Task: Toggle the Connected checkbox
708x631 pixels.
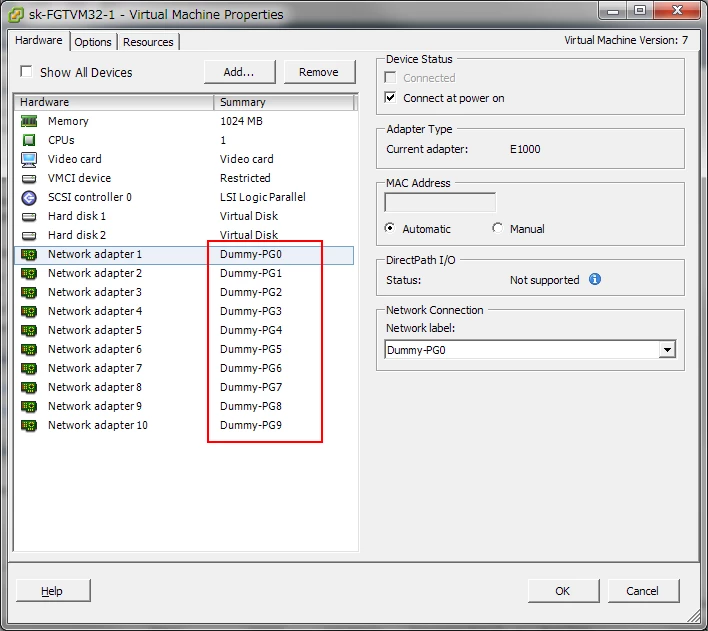Action: (x=391, y=78)
